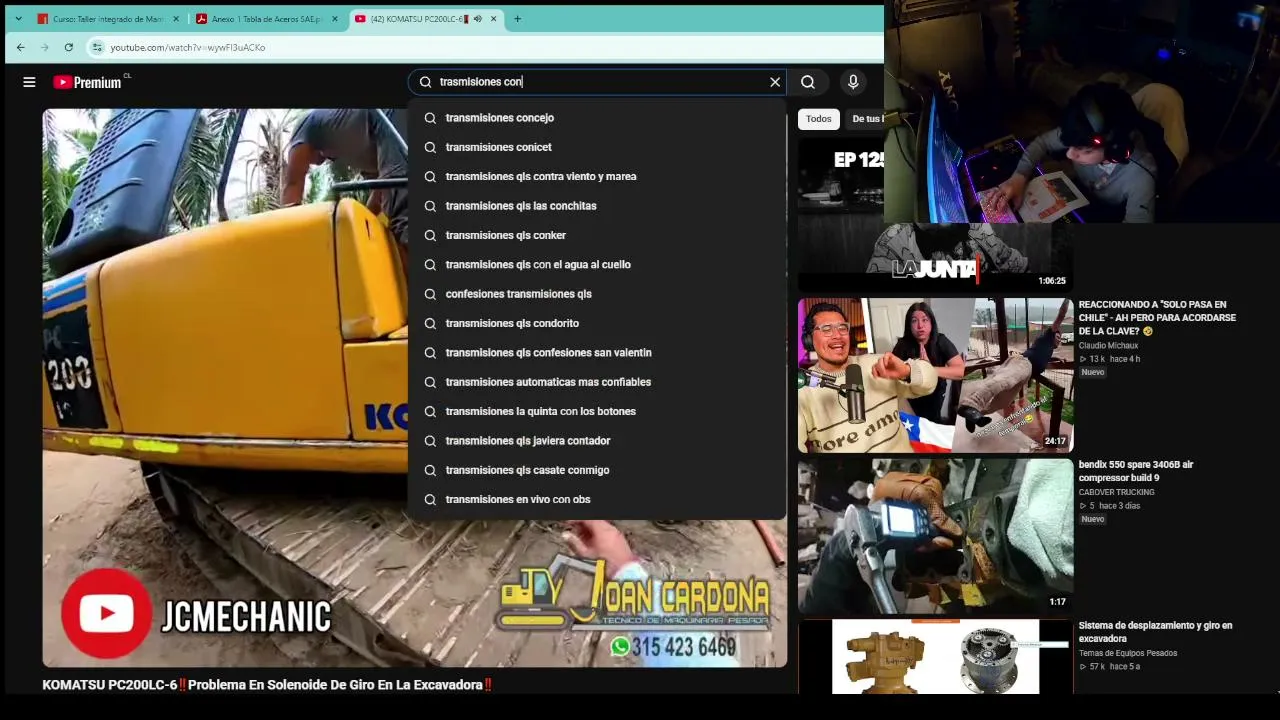Close the Anexo 1 Tabla de Aceros tab

pyautogui.click(x=334, y=18)
